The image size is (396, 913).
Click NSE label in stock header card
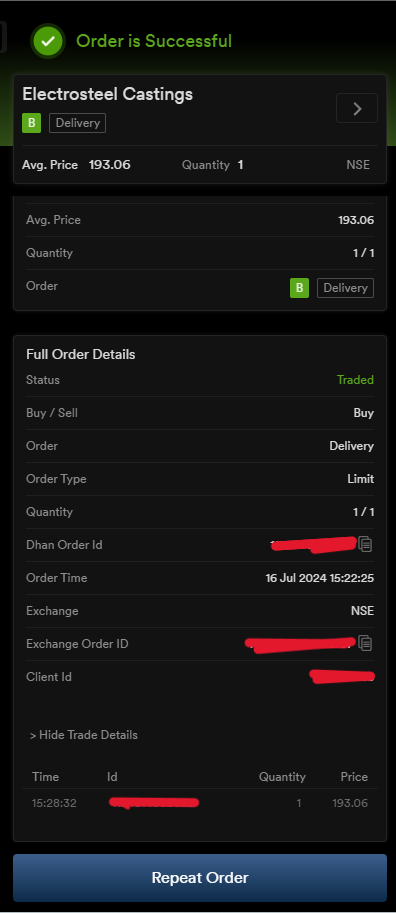click(358, 165)
